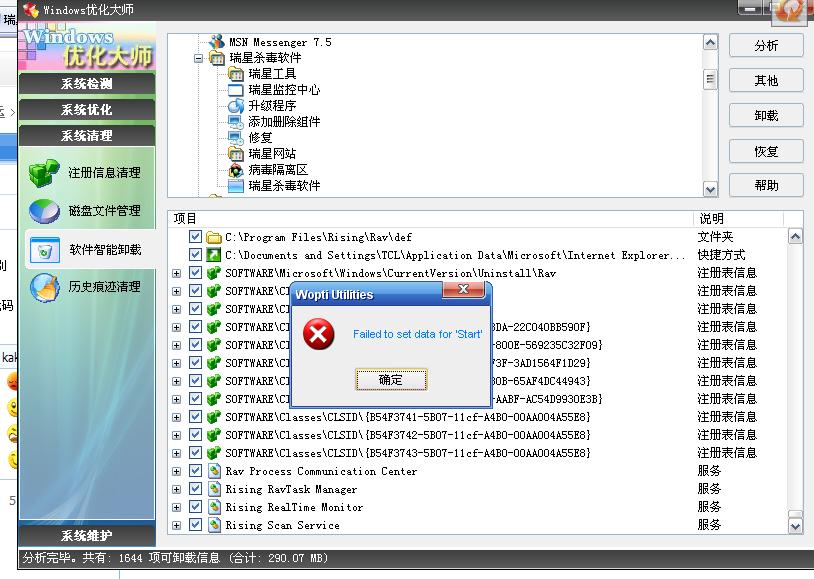The width and height of the screenshot is (814, 579).
Task: Click software tree scrollbar down arrow
Action: click(x=710, y=190)
